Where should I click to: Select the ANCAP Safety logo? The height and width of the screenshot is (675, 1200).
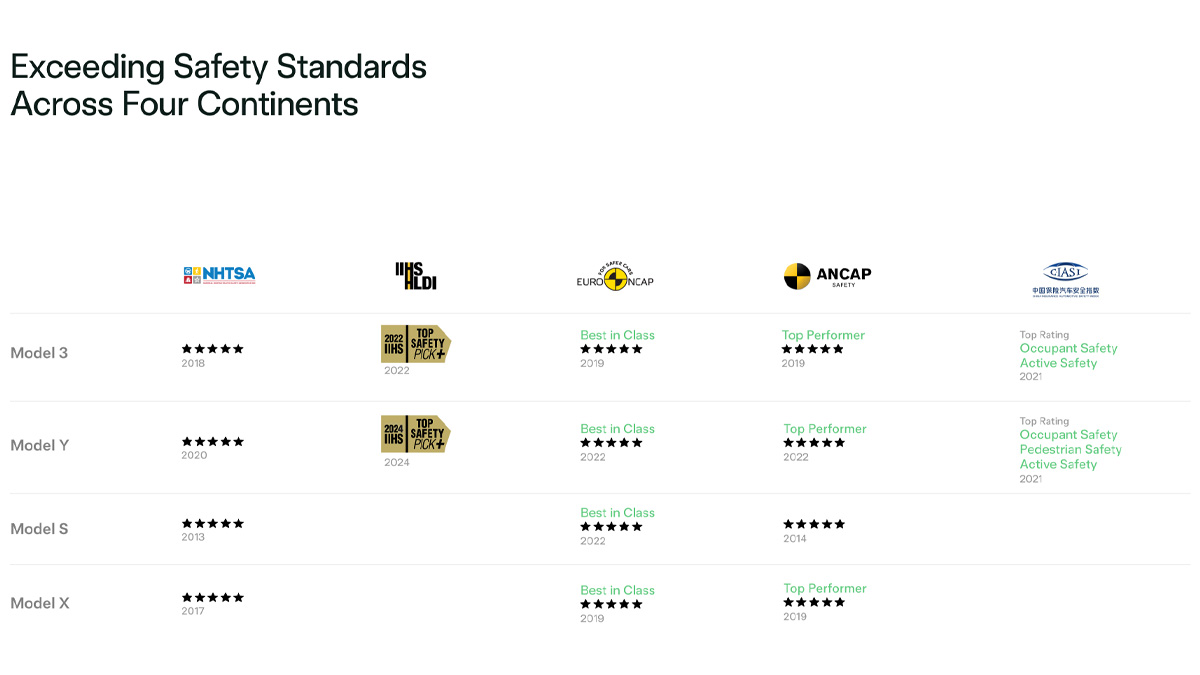pos(827,276)
